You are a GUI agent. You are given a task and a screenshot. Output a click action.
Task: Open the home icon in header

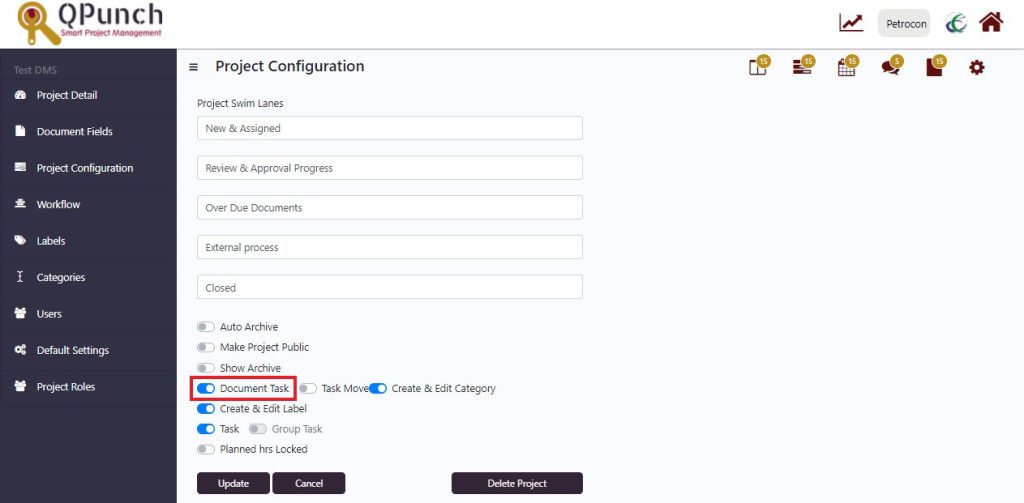(x=991, y=23)
